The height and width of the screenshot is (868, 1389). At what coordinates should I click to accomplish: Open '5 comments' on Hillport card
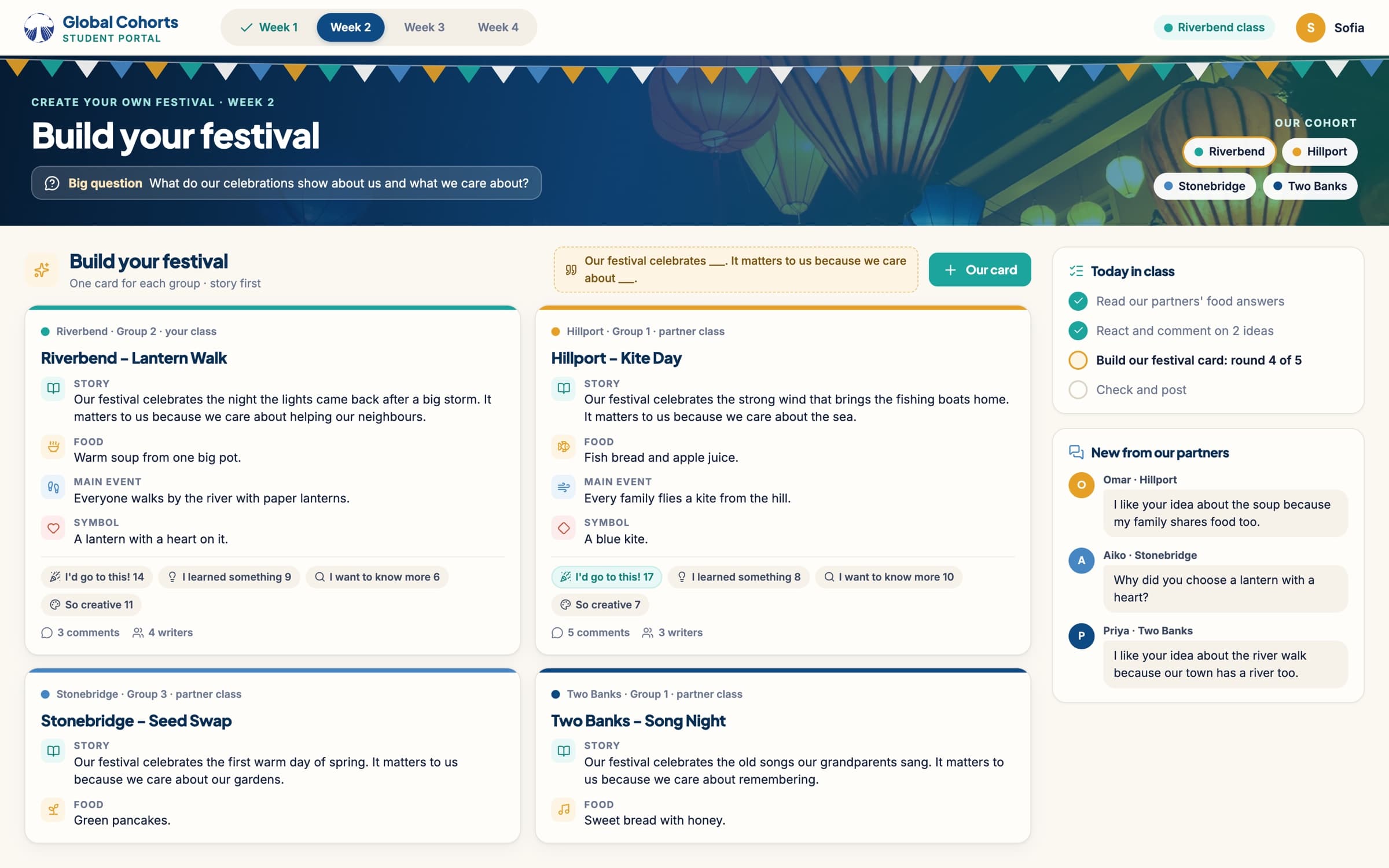pos(591,632)
